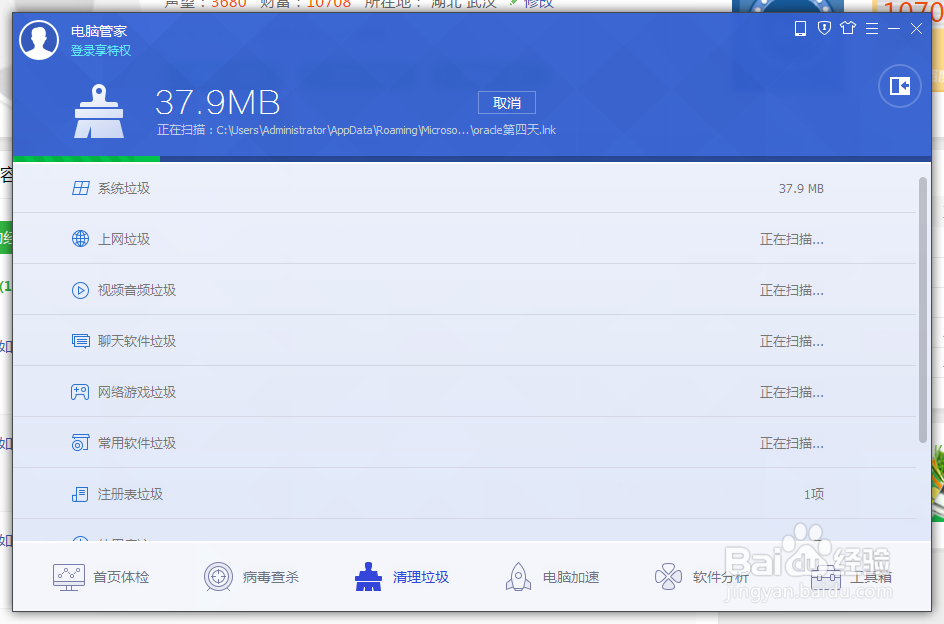Switch to 首页体检 tab
The height and width of the screenshot is (624, 944).
pos(101,577)
